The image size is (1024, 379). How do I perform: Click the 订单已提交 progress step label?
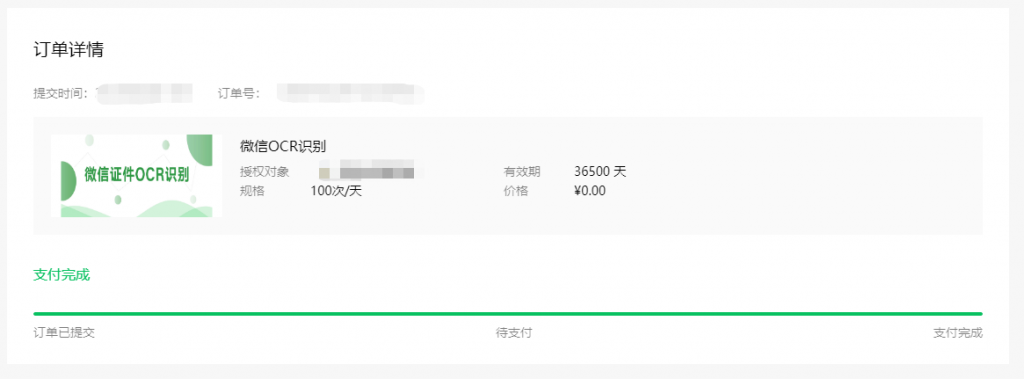tap(64, 333)
